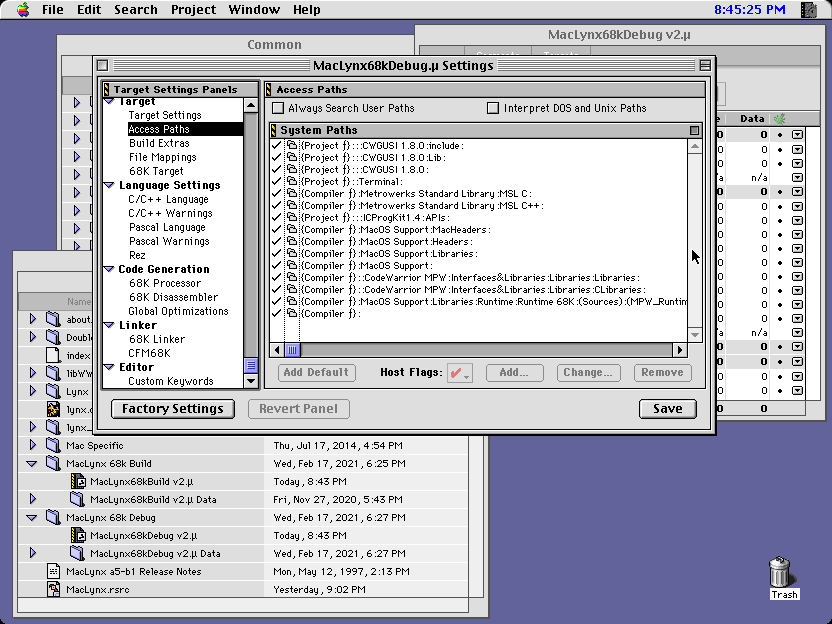Collapse the Editor group
The width and height of the screenshot is (832, 624).
[x=109, y=367]
